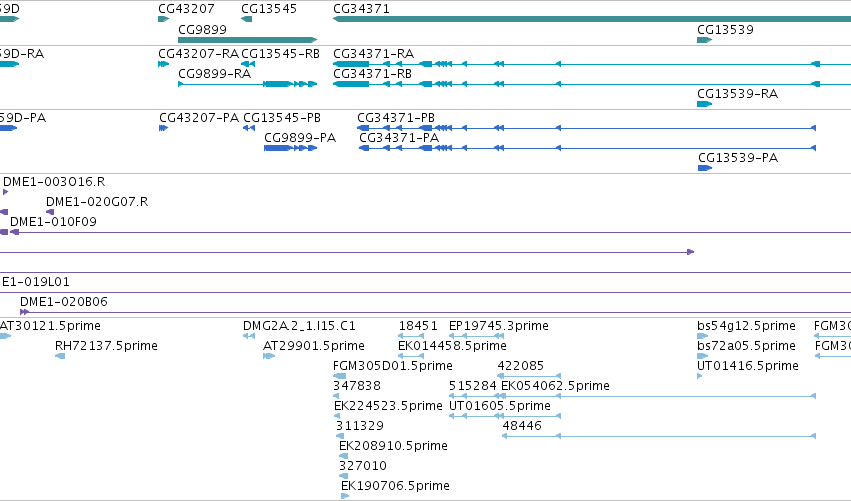
Task: Click the 327010 feature label
Action: pos(363,466)
